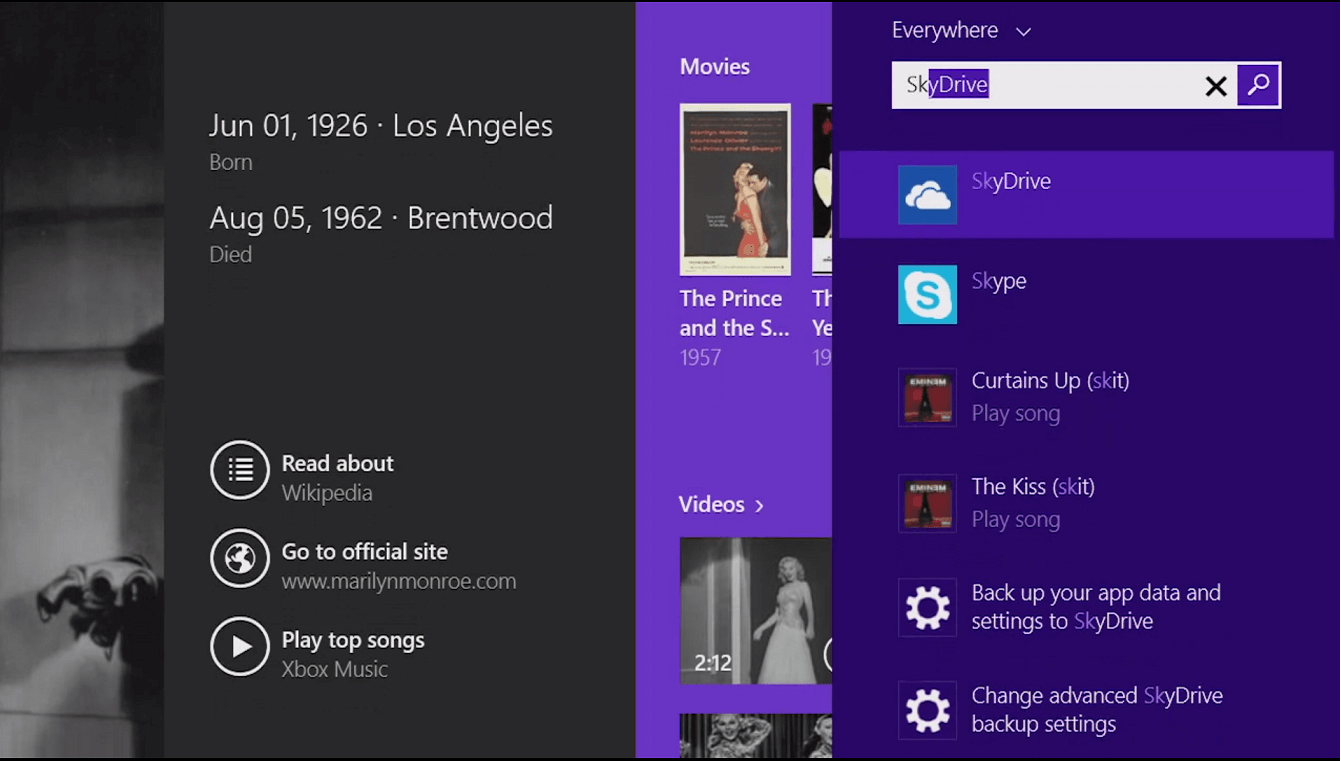Choose Change advanced SkyDrive backup settings
Screen dimensions: 1341x761
point(1097,710)
